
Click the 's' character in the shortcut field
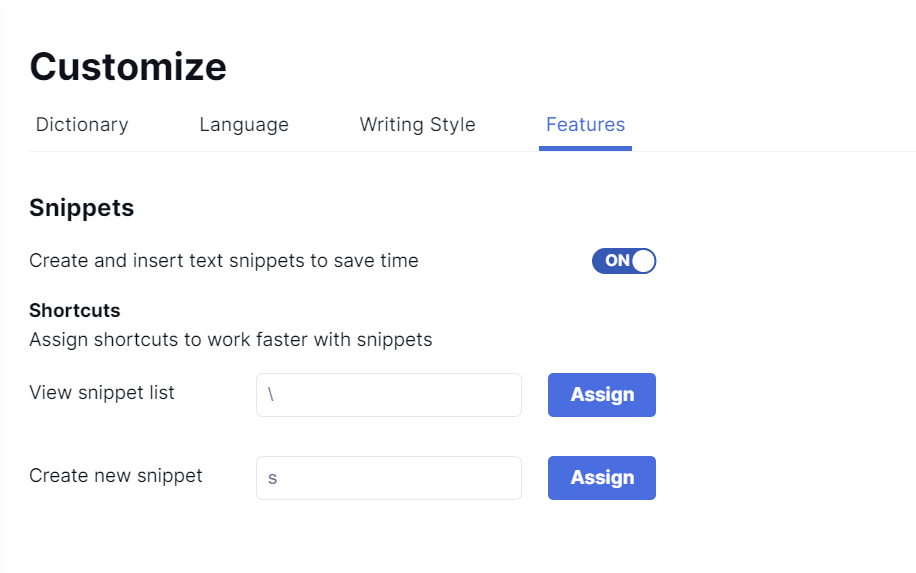pos(272,479)
